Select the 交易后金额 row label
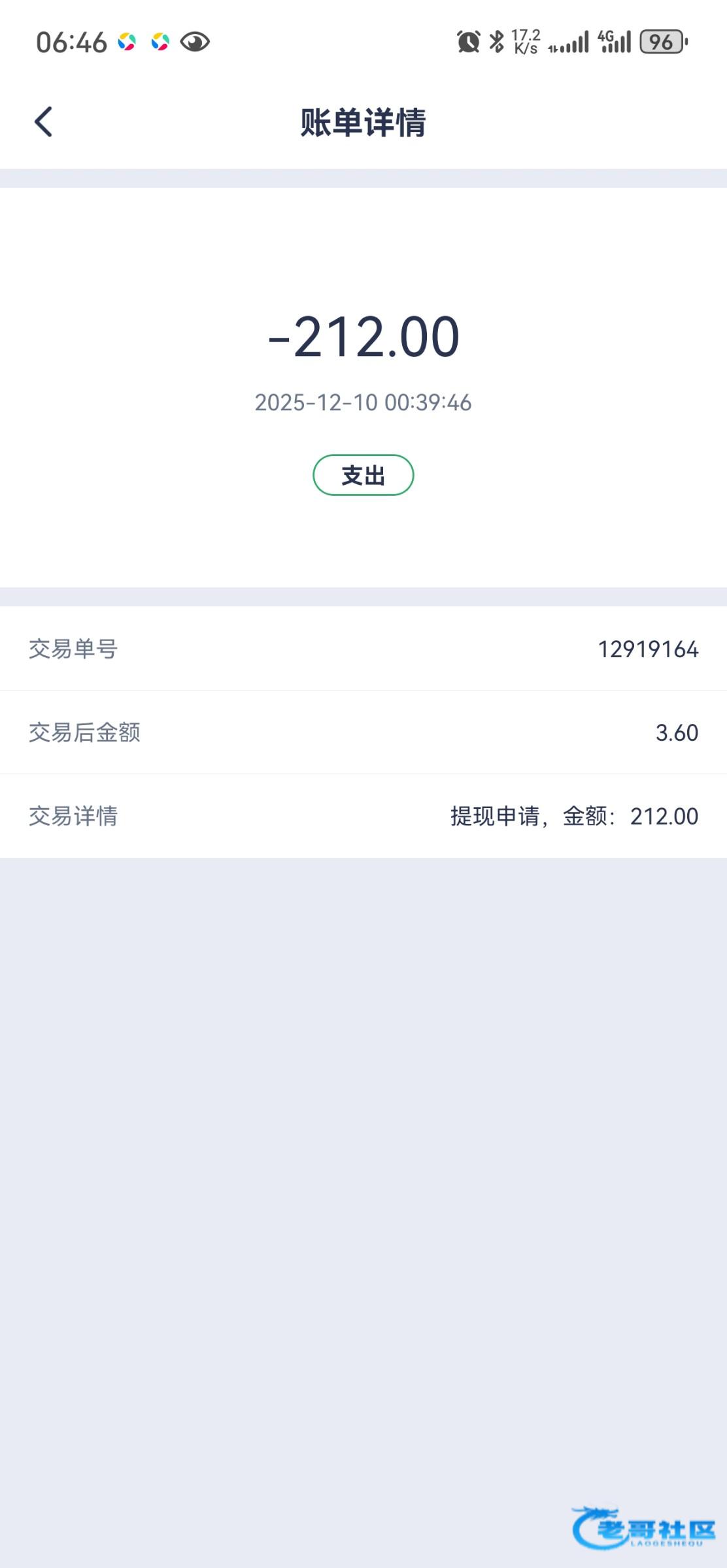727x1568 pixels. (84, 732)
